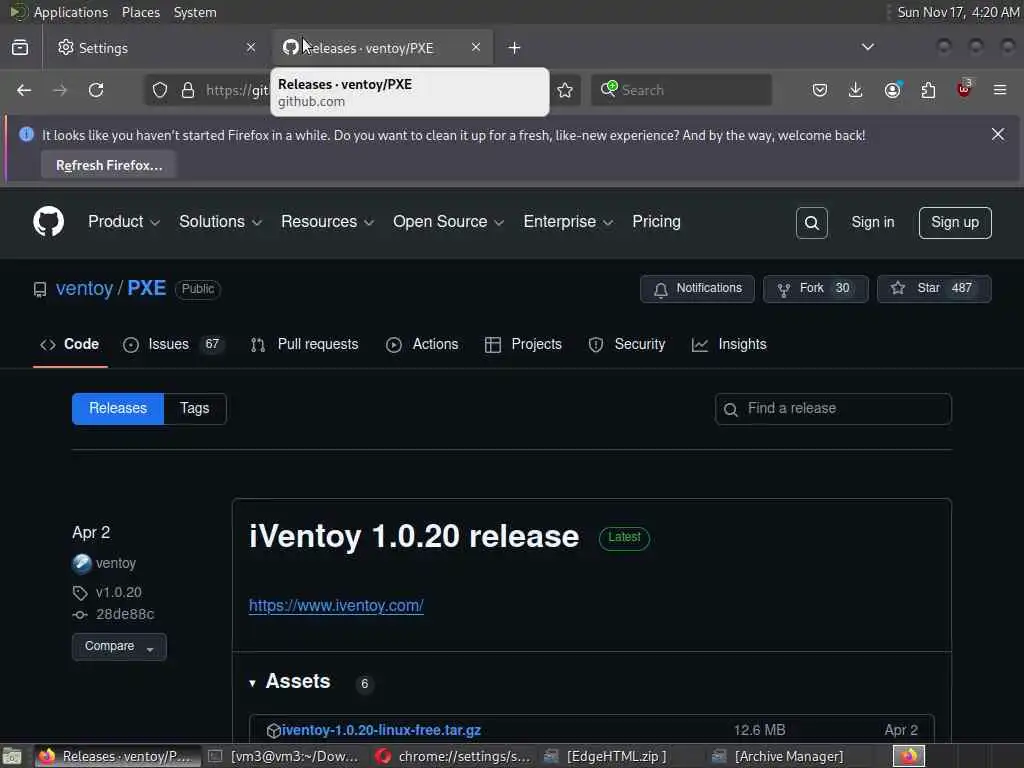Click the uBlock Origin extension icon
The image size is (1024, 768).
click(x=964, y=89)
